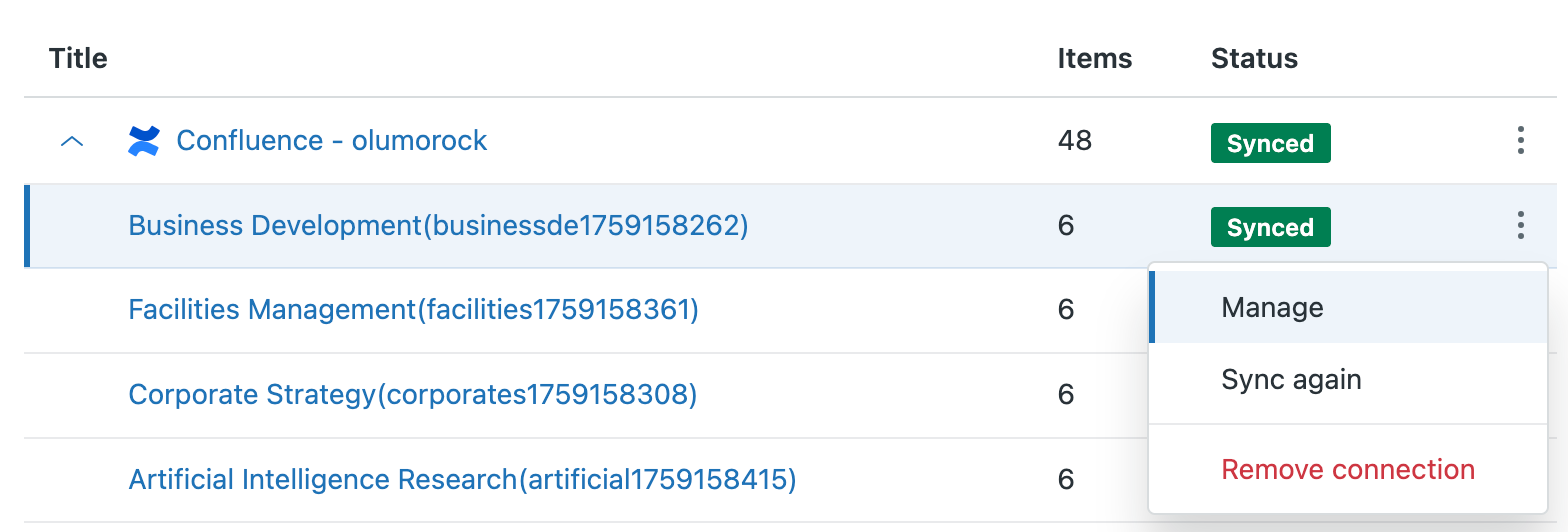This screenshot has width=1568, height=532.
Task: Click the Title column header
Action: pyautogui.click(x=78, y=58)
